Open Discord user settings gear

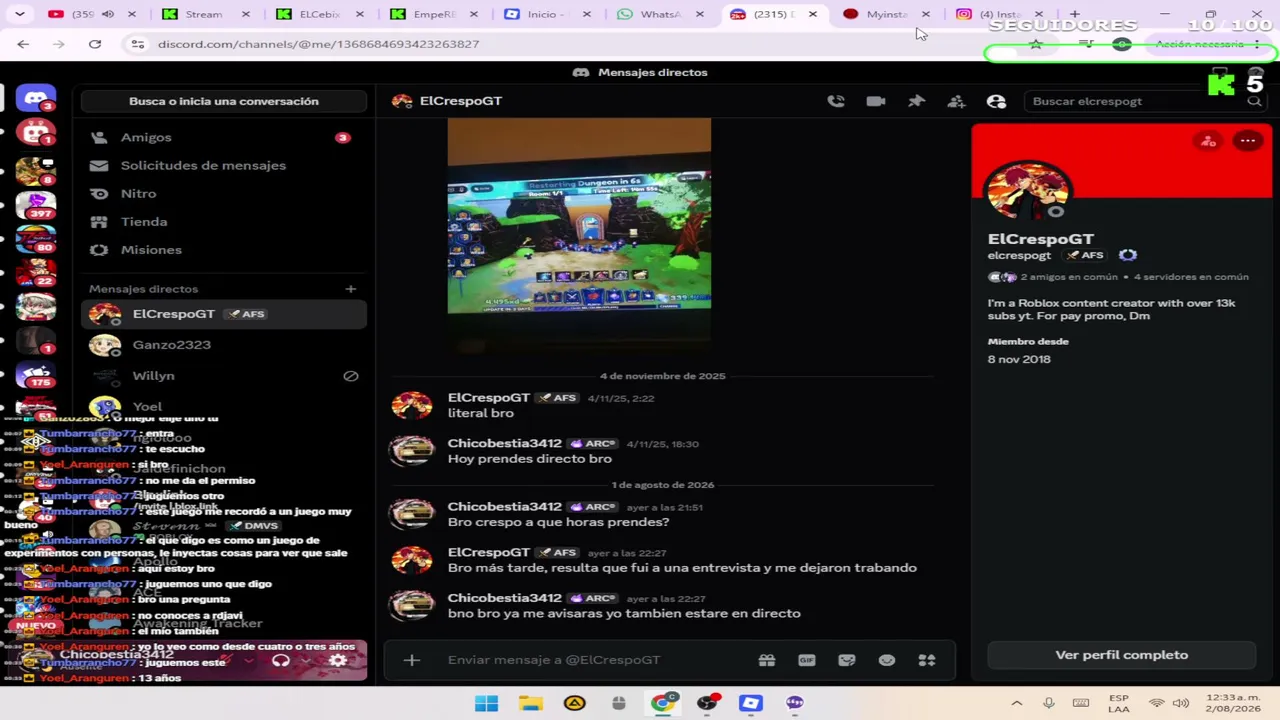coord(338,660)
